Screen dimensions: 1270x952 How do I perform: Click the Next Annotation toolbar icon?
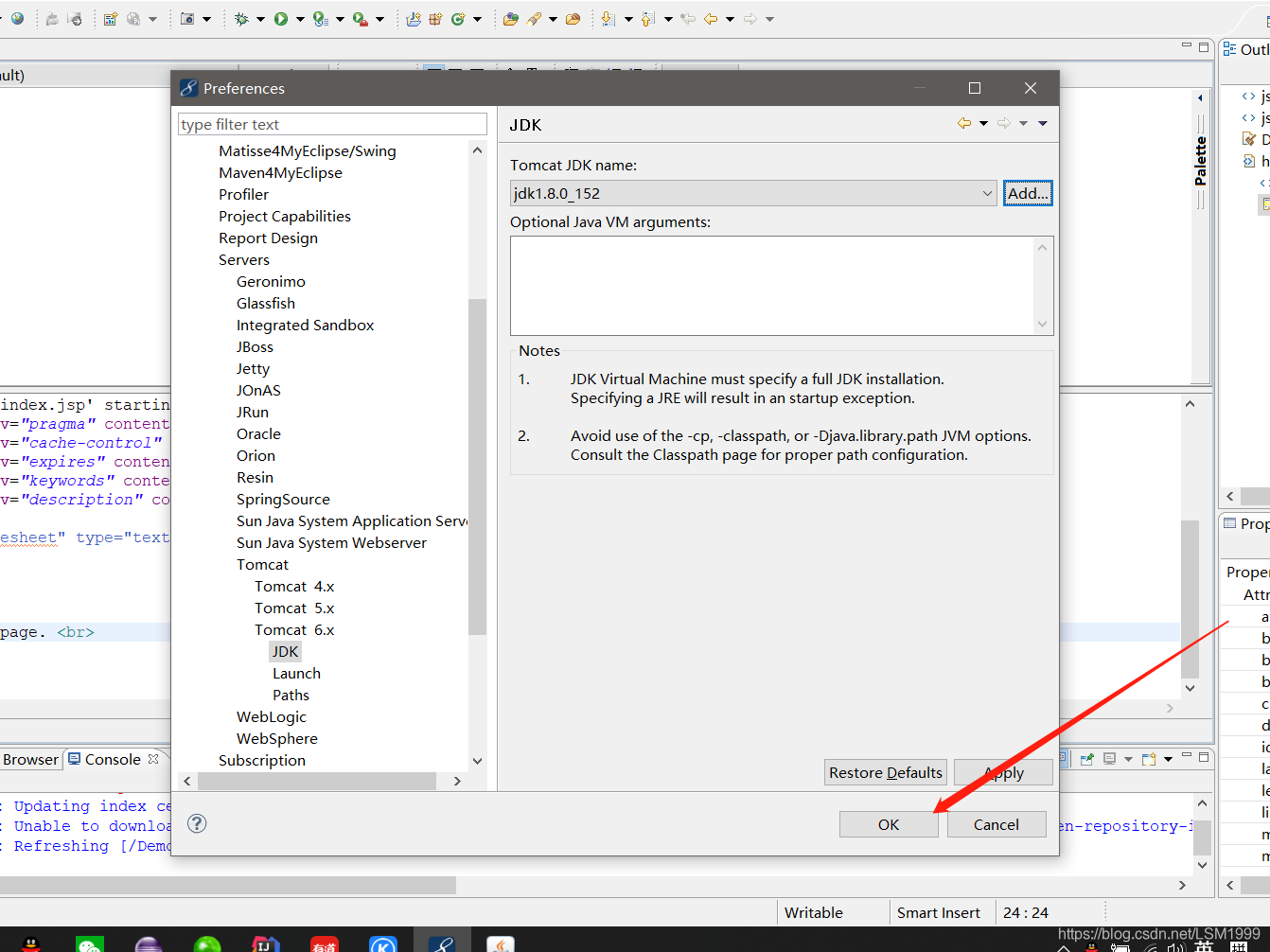coord(608,19)
